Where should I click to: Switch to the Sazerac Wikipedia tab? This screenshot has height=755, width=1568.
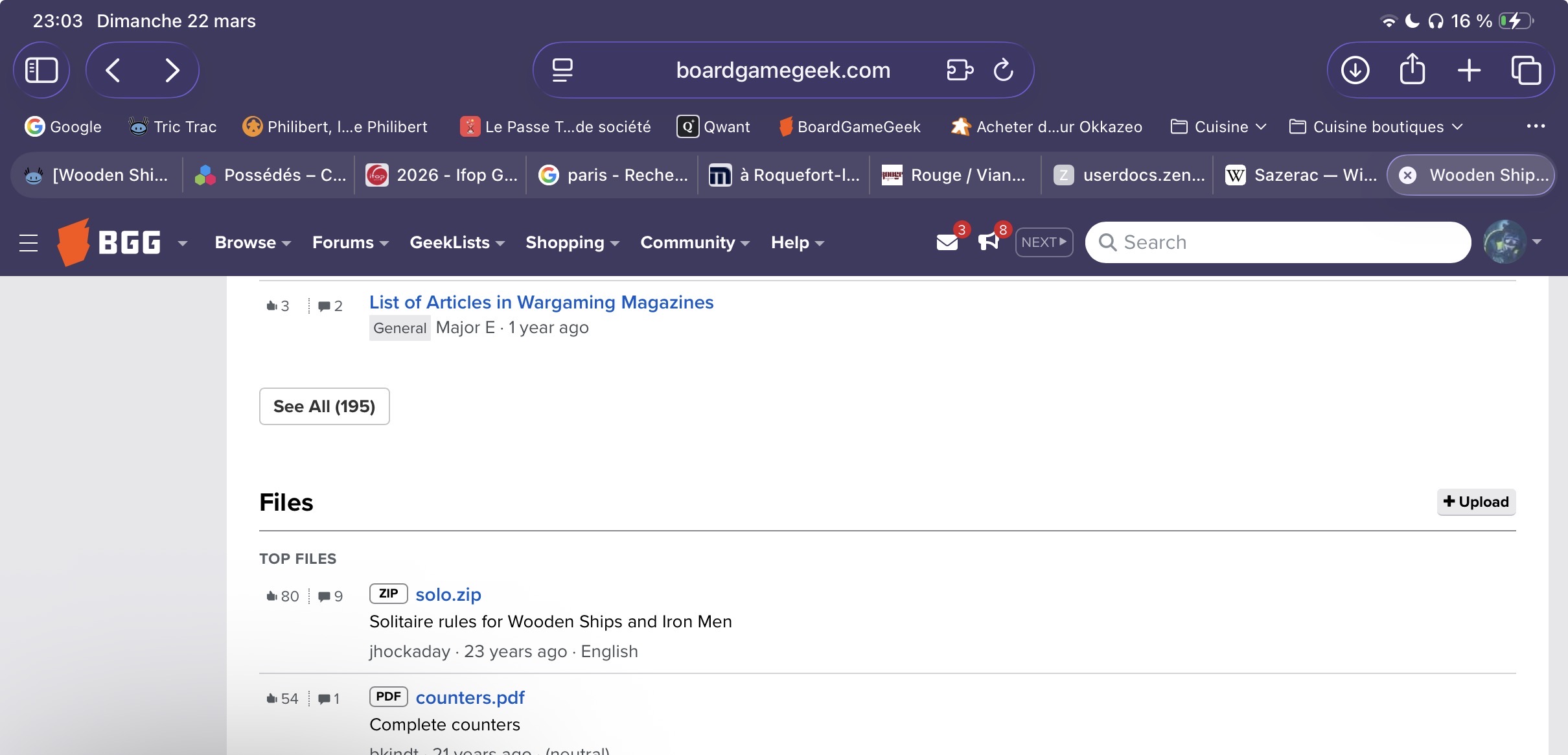point(1301,175)
